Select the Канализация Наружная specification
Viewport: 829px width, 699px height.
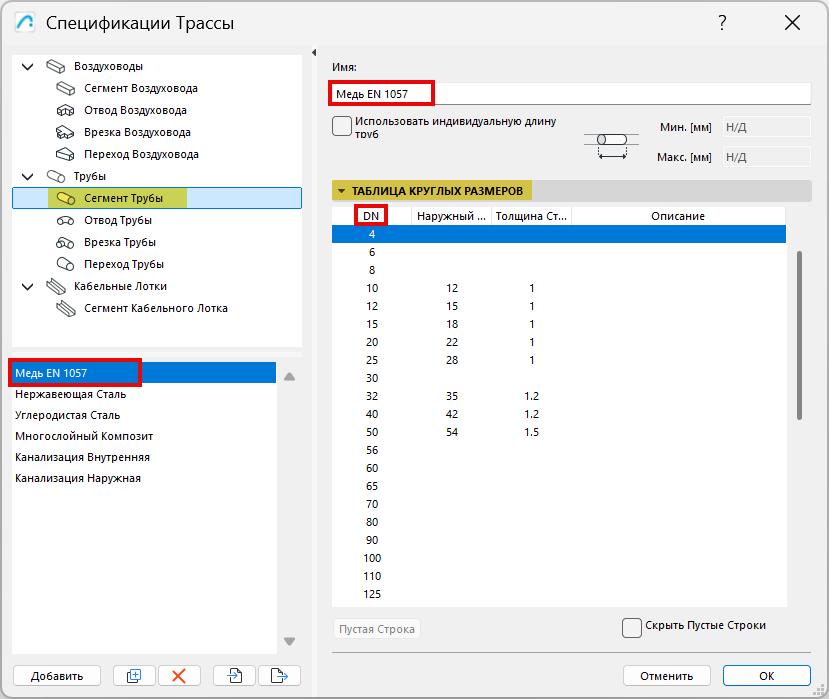point(143,478)
